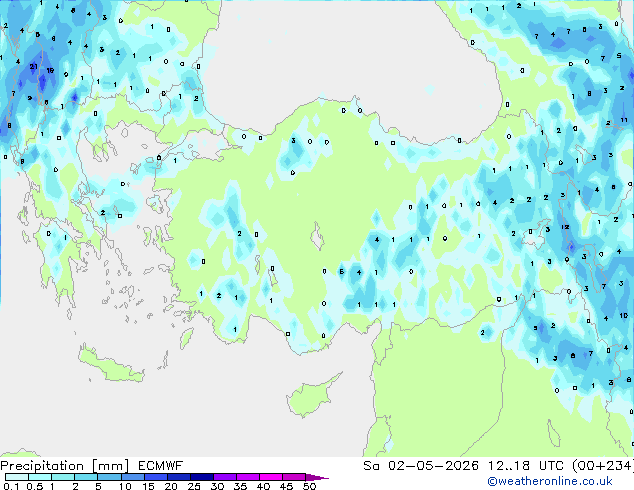Click the map value 18 beside 21

click(x=50, y=70)
